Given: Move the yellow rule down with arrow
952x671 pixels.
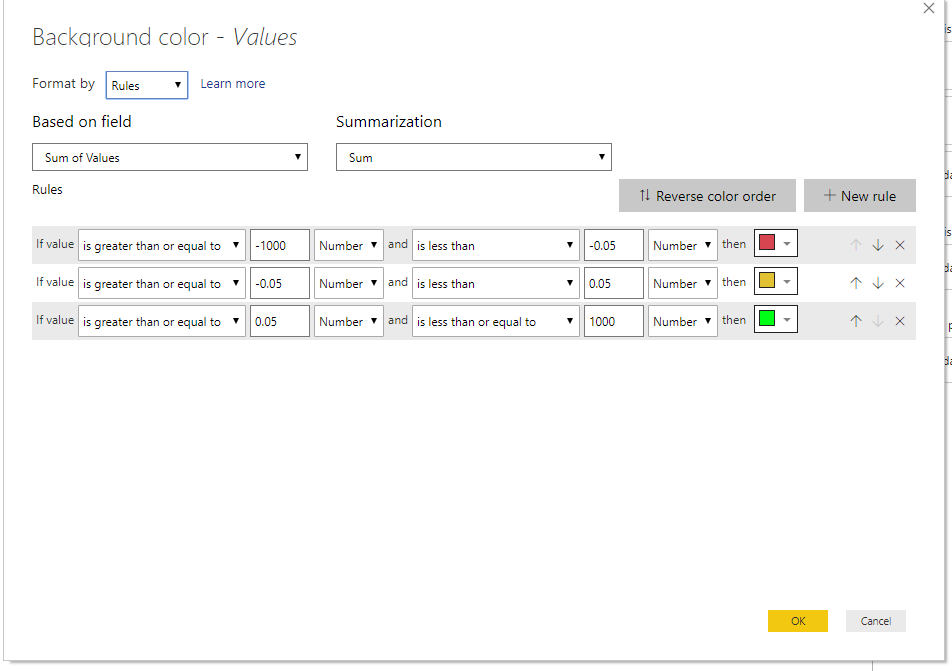Looking at the screenshot, I should (878, 283).
